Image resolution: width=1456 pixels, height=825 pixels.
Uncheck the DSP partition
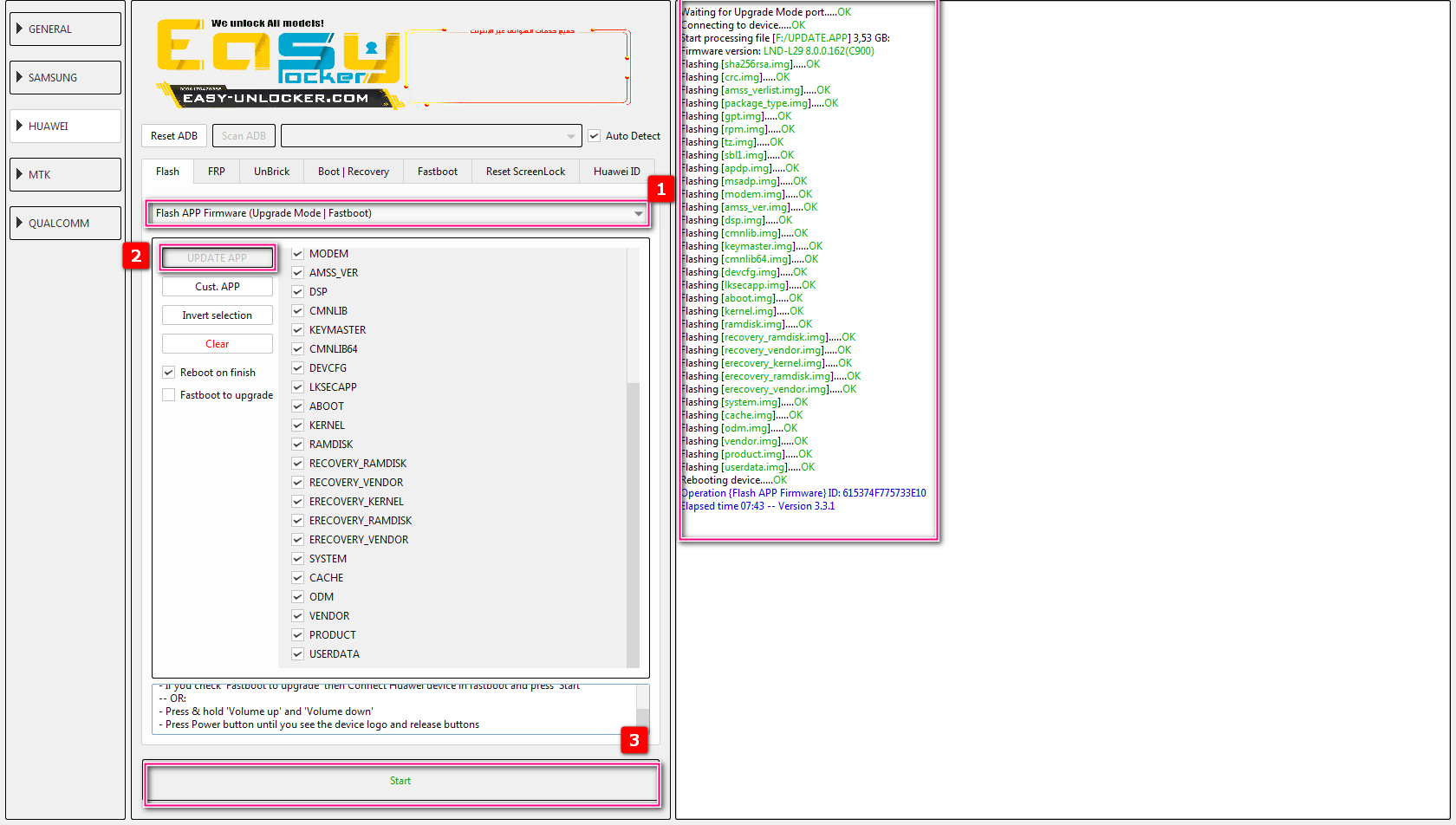point(297,292)
